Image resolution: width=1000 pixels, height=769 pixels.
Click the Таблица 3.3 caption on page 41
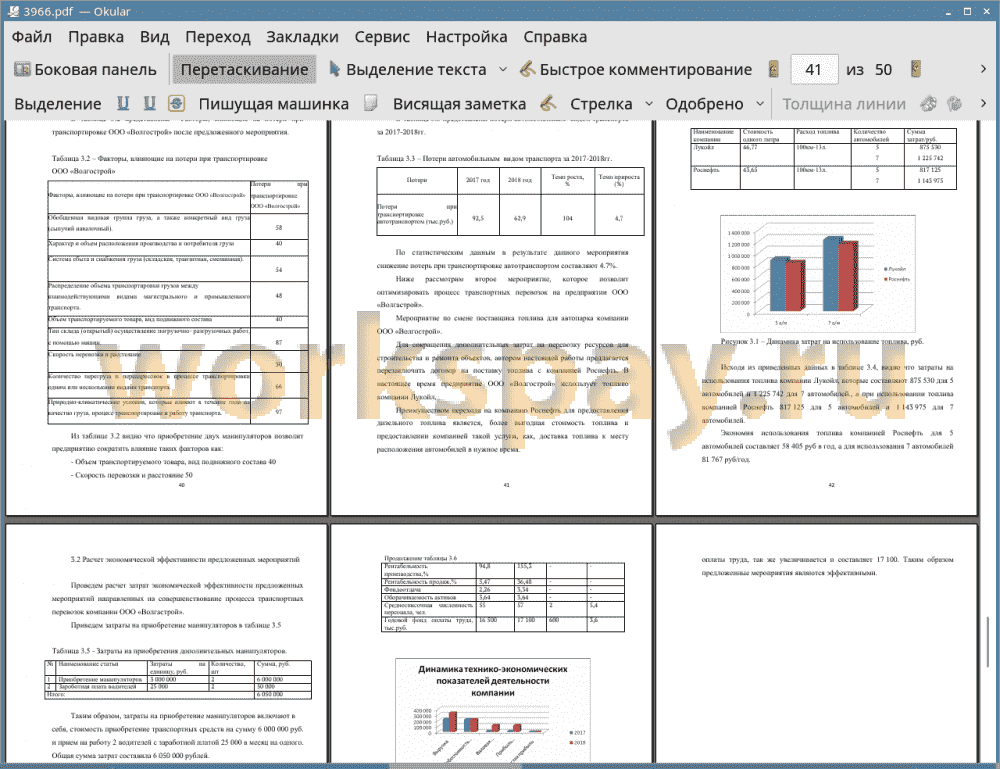(x=494, y=159)
